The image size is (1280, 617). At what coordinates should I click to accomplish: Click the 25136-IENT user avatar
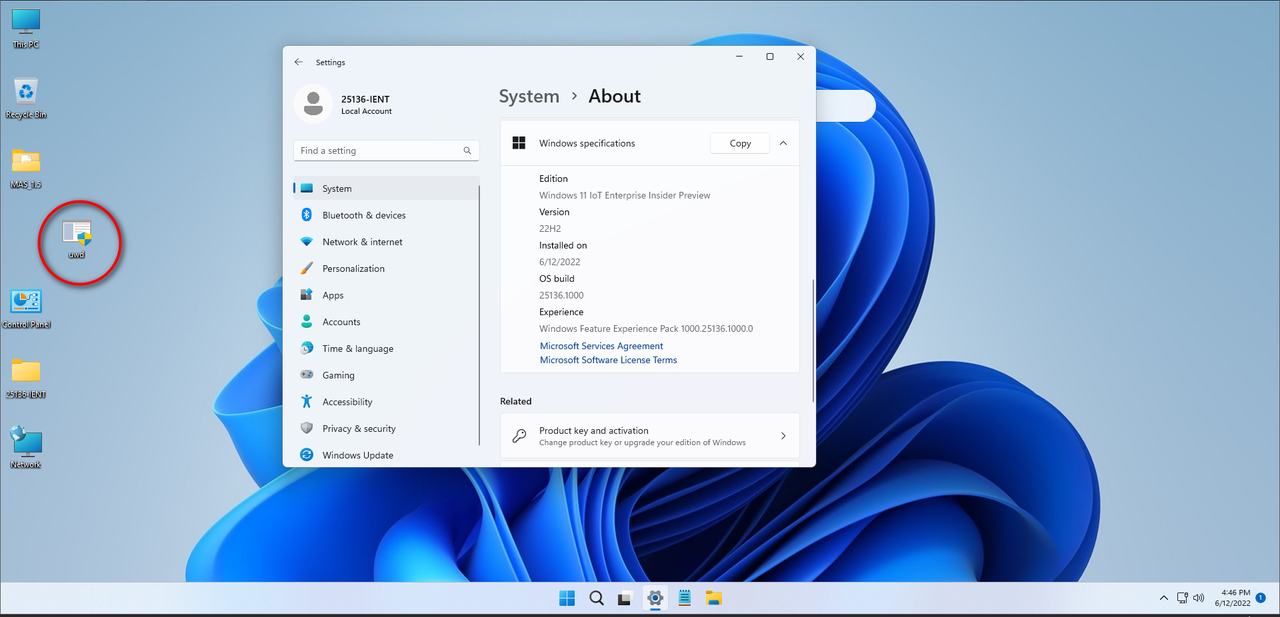click(314, 103)
